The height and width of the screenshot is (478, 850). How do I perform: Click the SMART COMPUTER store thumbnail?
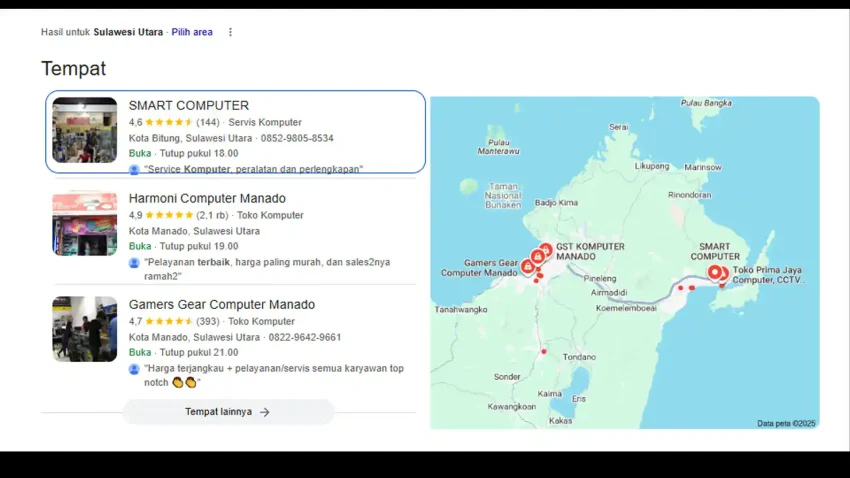(85, 130)
